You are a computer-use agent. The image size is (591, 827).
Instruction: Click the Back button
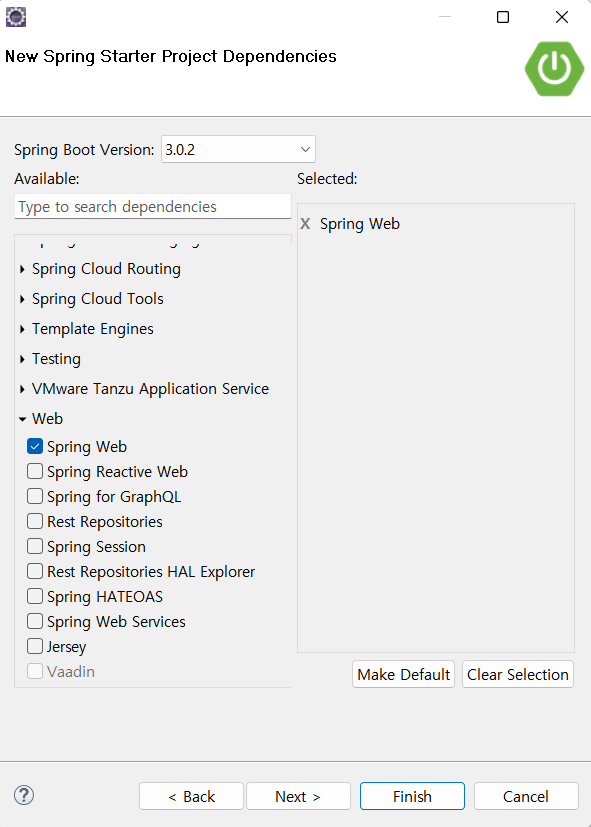pyautogui.click(x=191, y=796)
